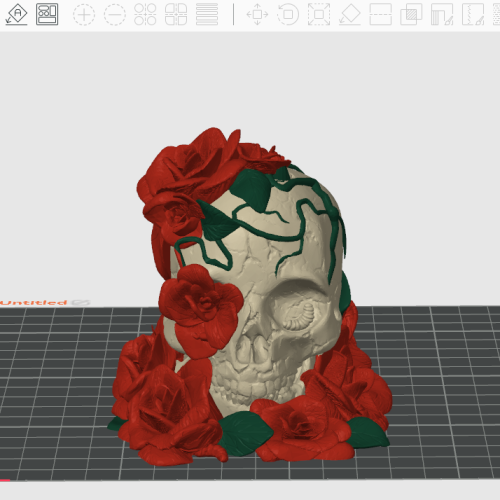The image size is (500, 500).
Task: Select the Split to Parts tool
Action: pyautogui.click(x=176, y=14)
